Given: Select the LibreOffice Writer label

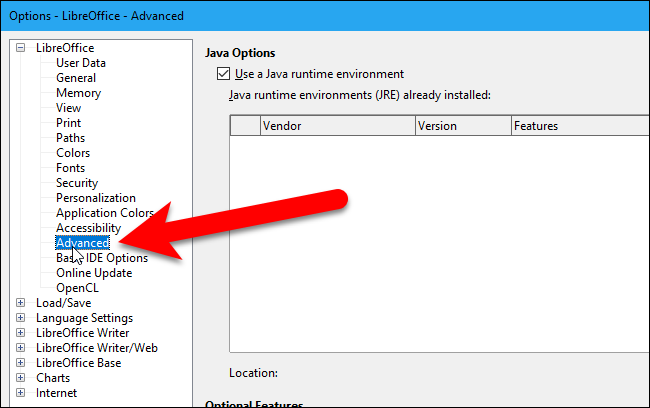Looking at the screenshot, I should tap(82, 333).
